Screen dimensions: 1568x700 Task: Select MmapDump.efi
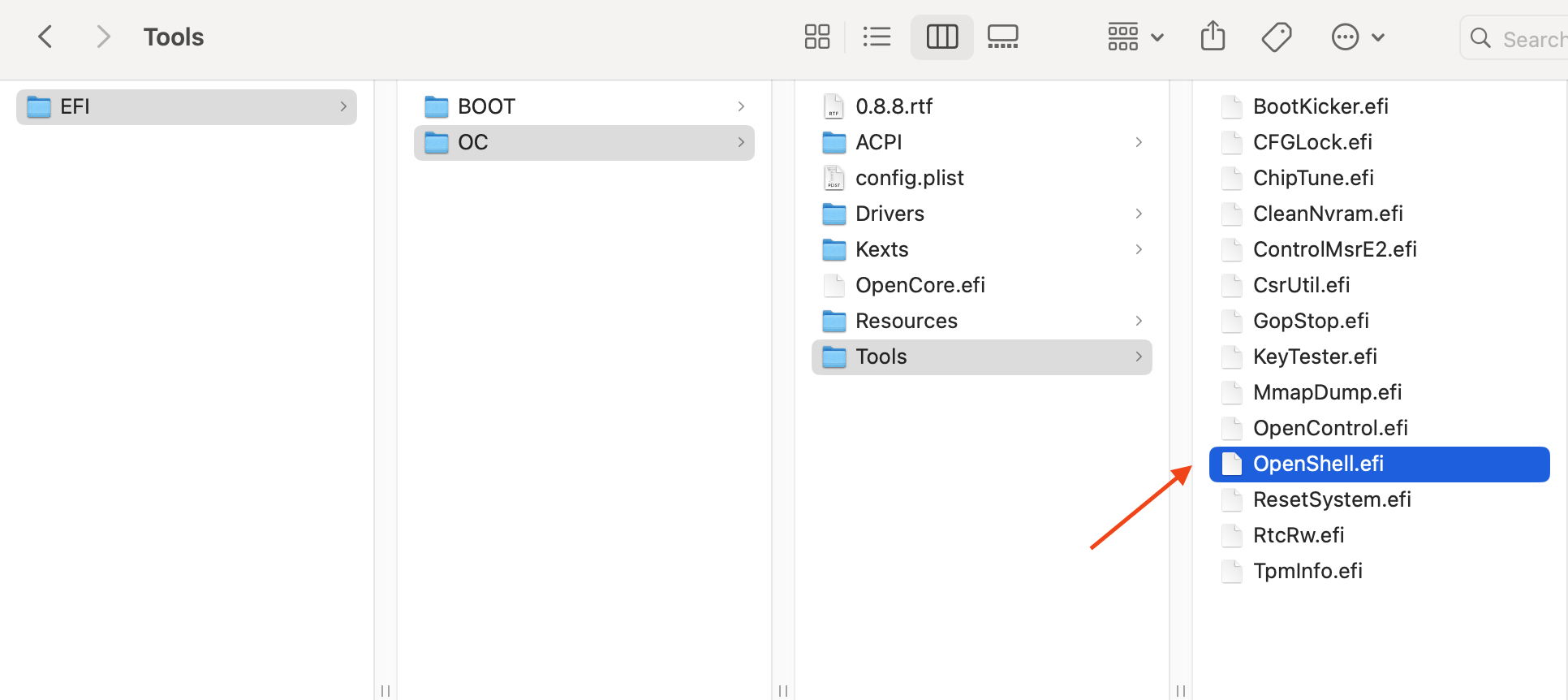click(1380, 392)
